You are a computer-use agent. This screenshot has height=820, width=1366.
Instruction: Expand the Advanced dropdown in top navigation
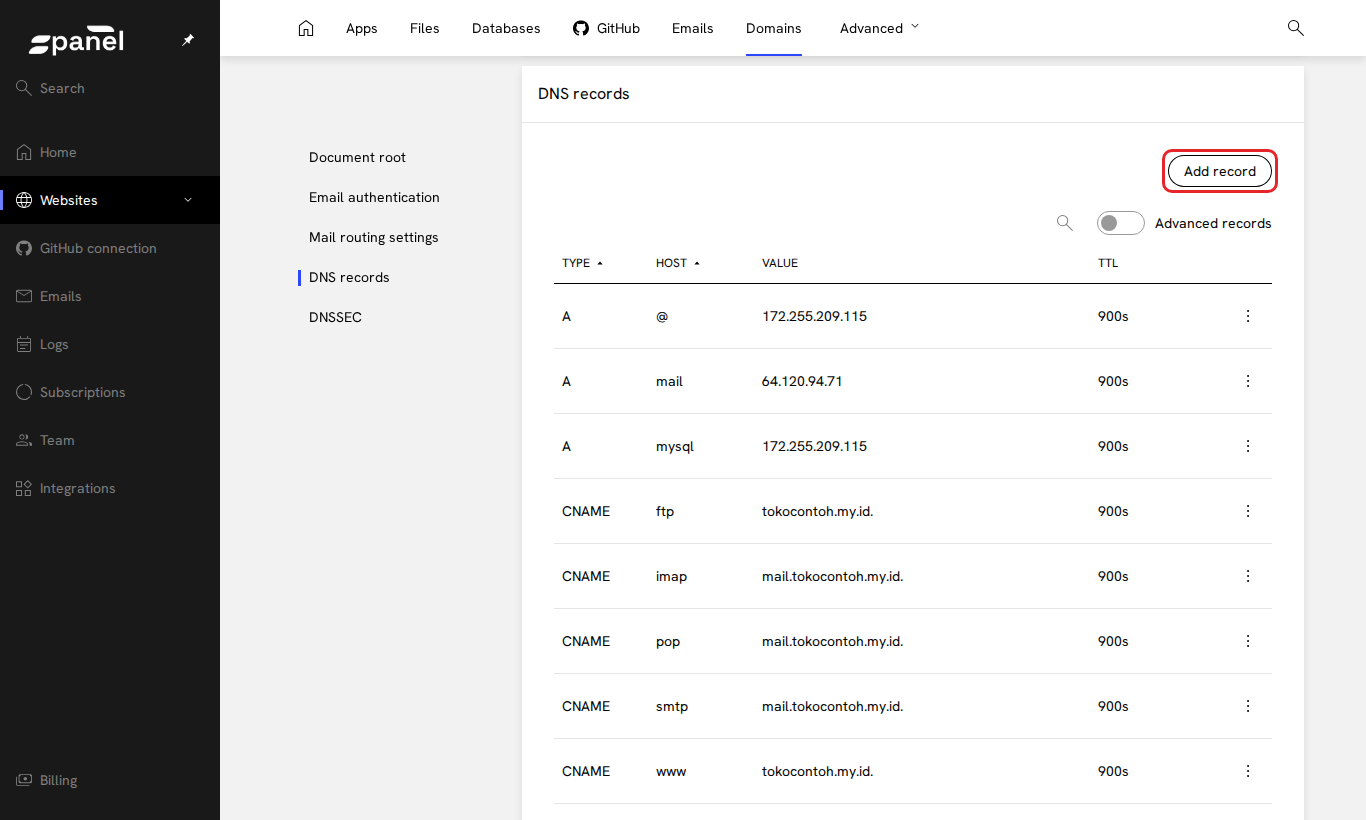click(x=879, y=28)
